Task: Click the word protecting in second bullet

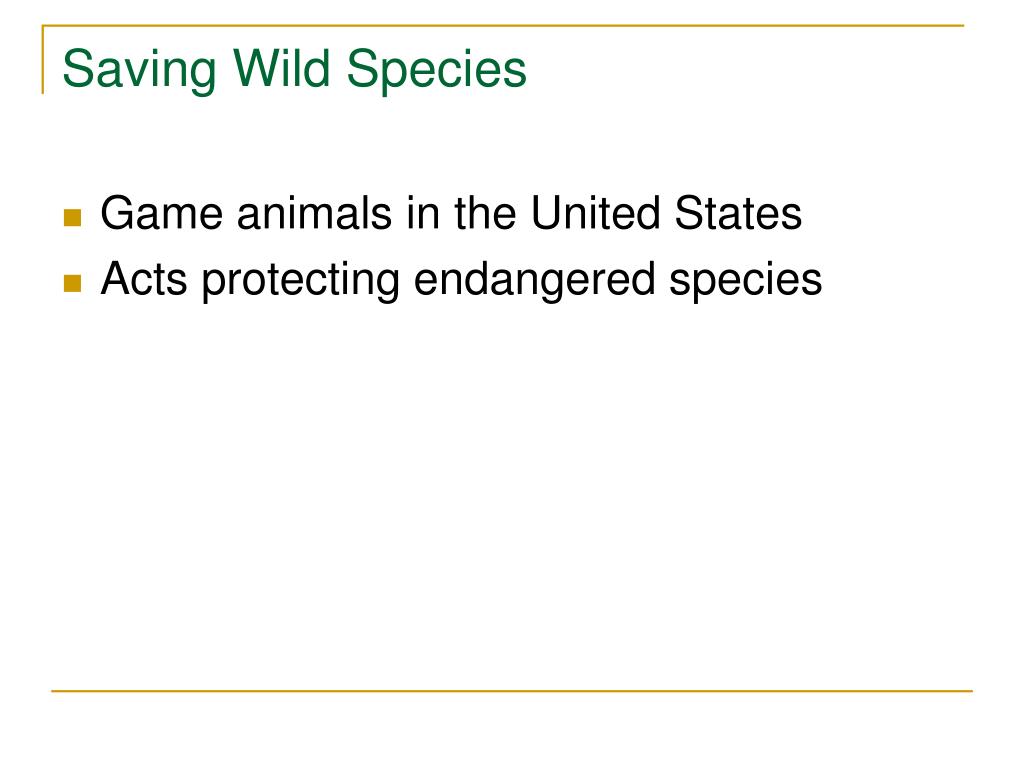Action: tap(300, 281)
